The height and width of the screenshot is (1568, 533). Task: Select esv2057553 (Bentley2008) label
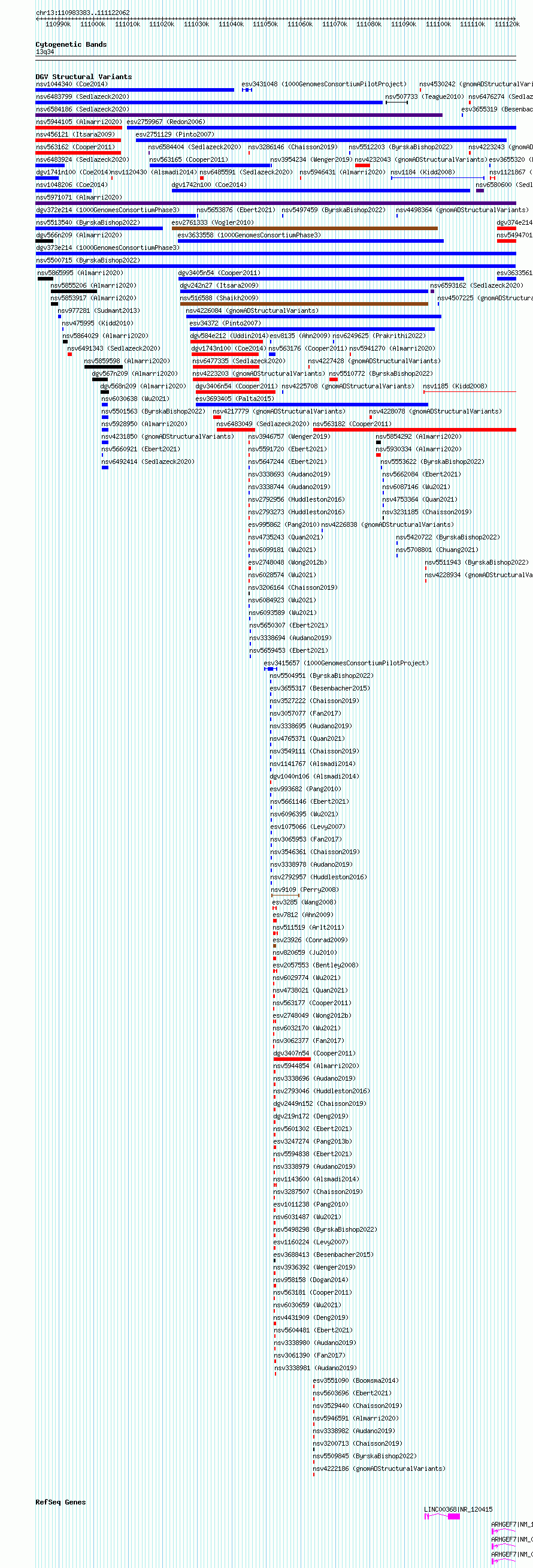316,966
